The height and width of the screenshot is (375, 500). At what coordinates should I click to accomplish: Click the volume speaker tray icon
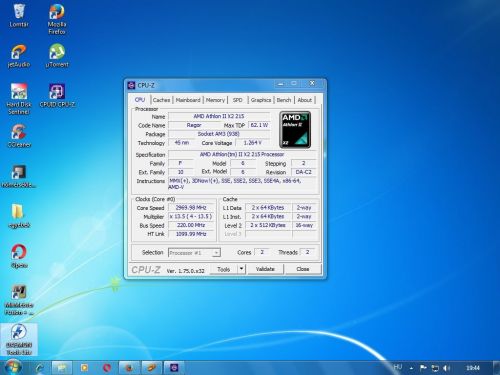pyautogui.click(x=446, y=368)
